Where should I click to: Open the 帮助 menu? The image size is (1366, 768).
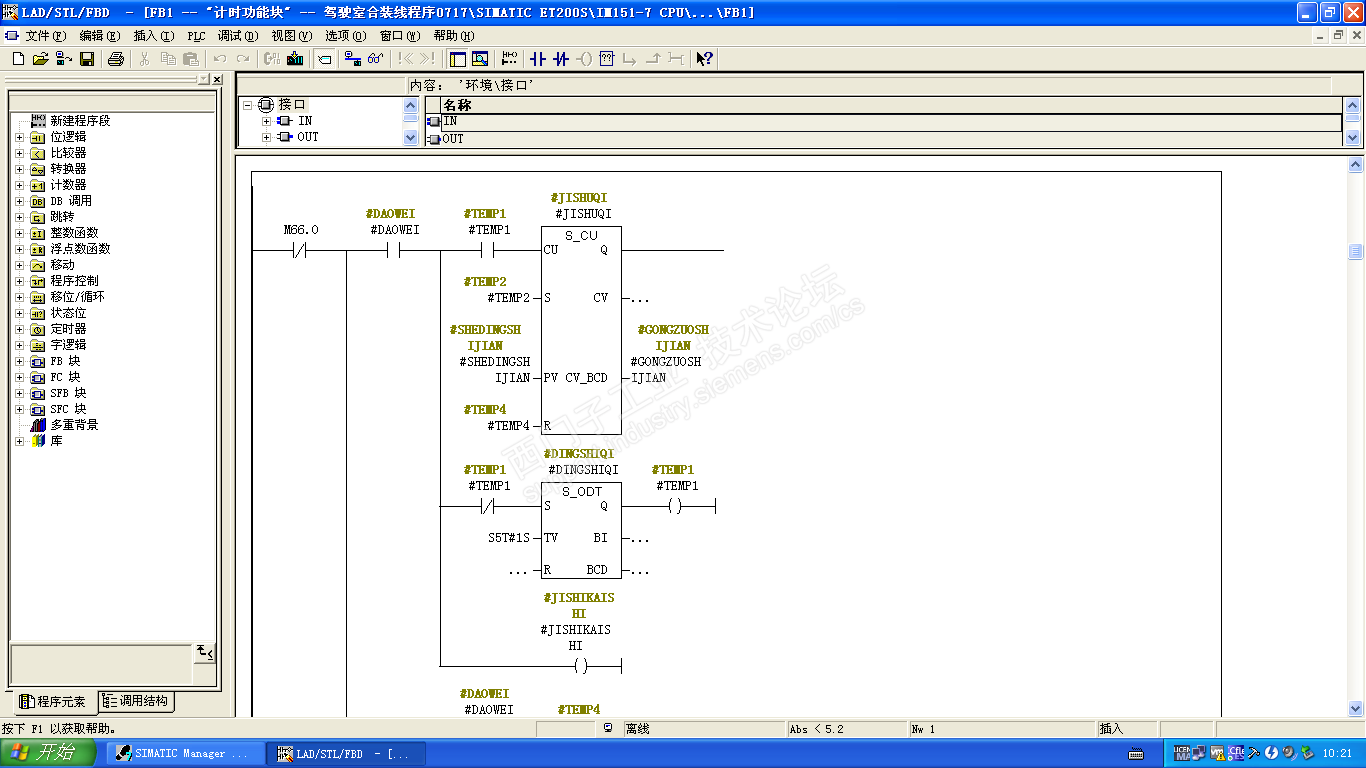tap(454, 36)
